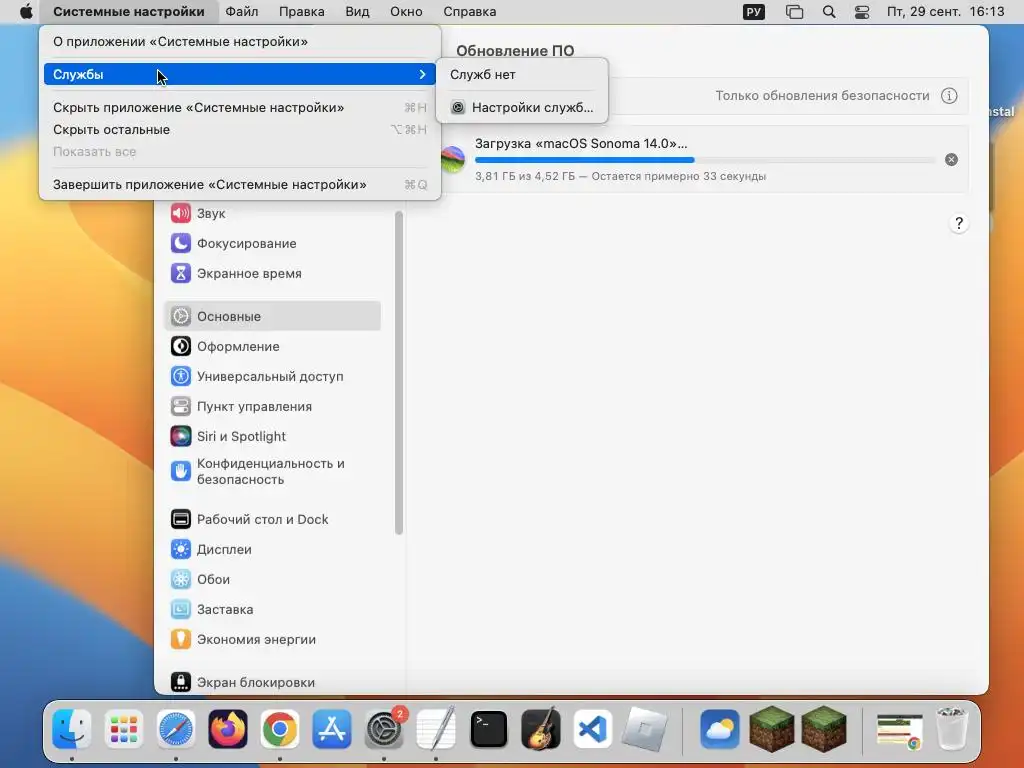Image resolution: width=1024 pixels, height=768 pixels.
Task: Open the Siri и Spotlight icon
Action: click(x=181, y=436)
